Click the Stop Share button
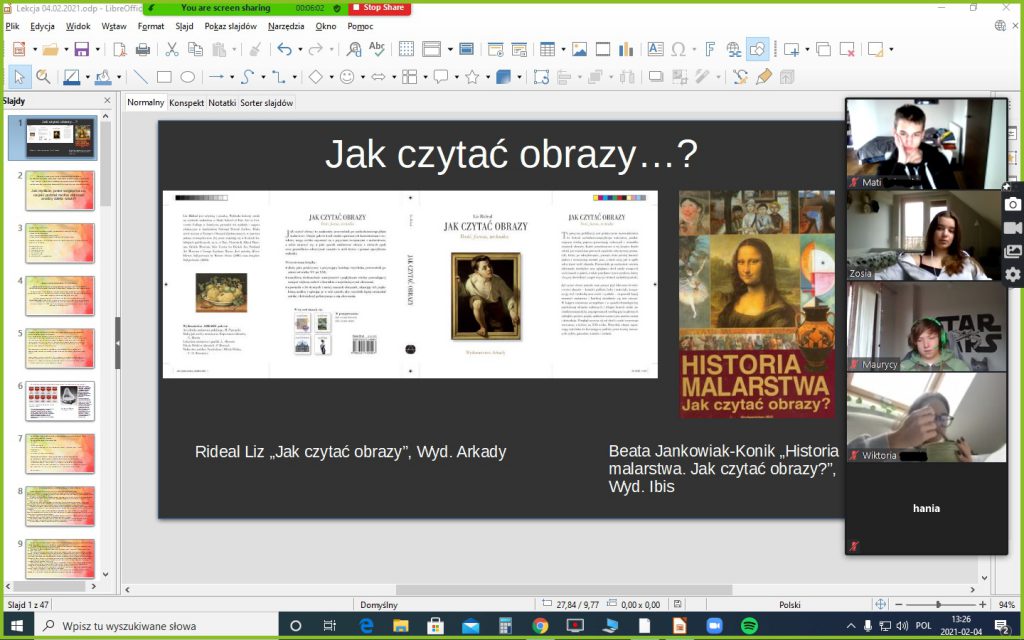Image resolution: width=1024 pixels, height=640 pixels. [378, 8]
